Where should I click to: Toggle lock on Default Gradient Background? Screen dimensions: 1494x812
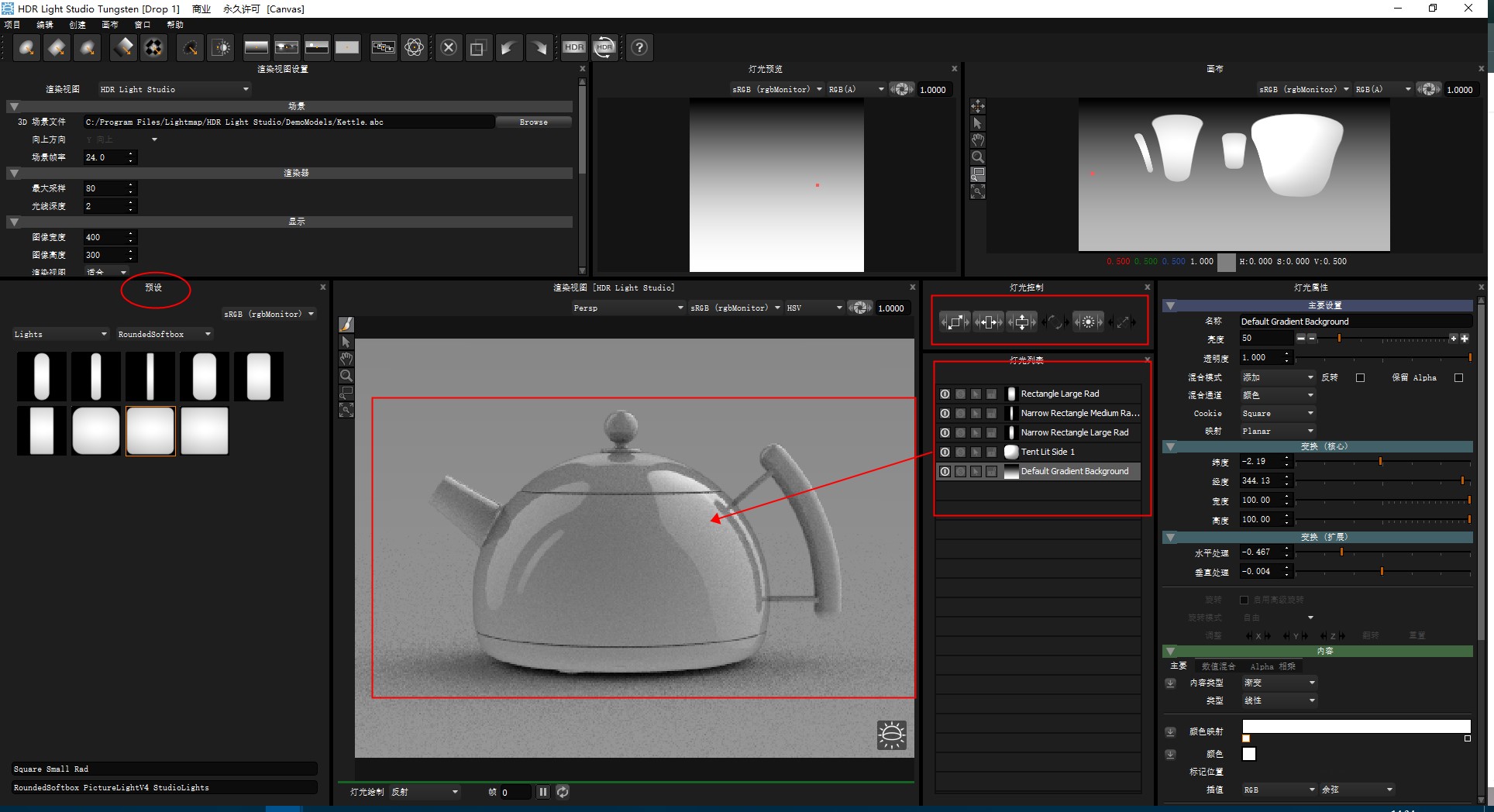(x=991, y=471)
